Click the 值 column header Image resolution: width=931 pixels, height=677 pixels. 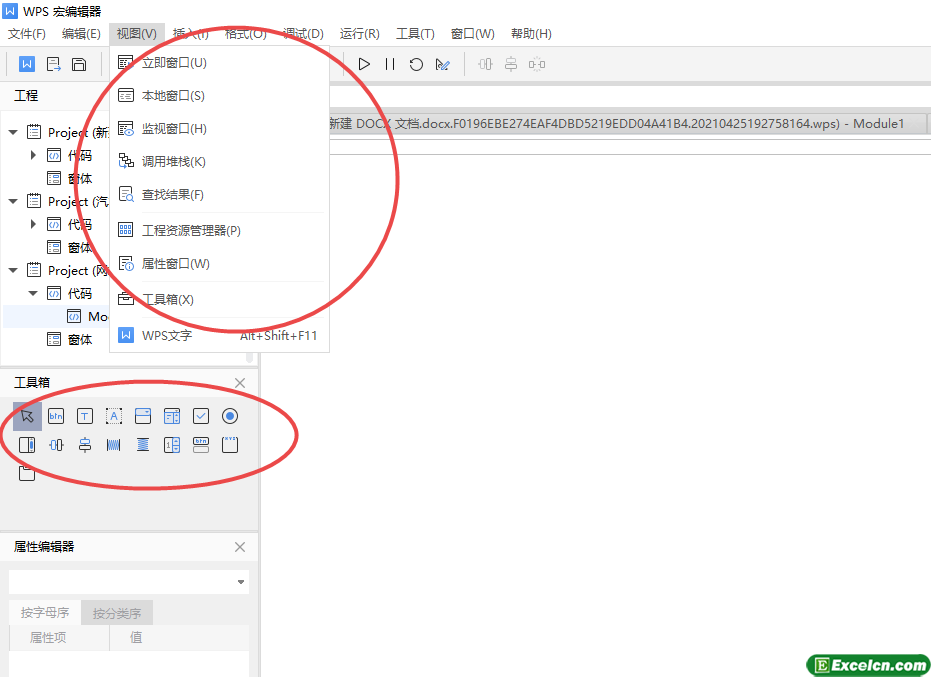coord(179,638)
